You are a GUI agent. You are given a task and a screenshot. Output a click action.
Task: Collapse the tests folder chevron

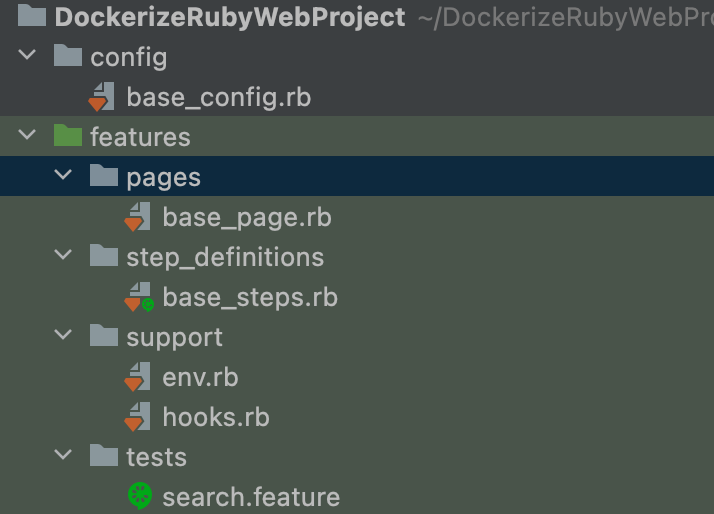(x=63, y=455)
